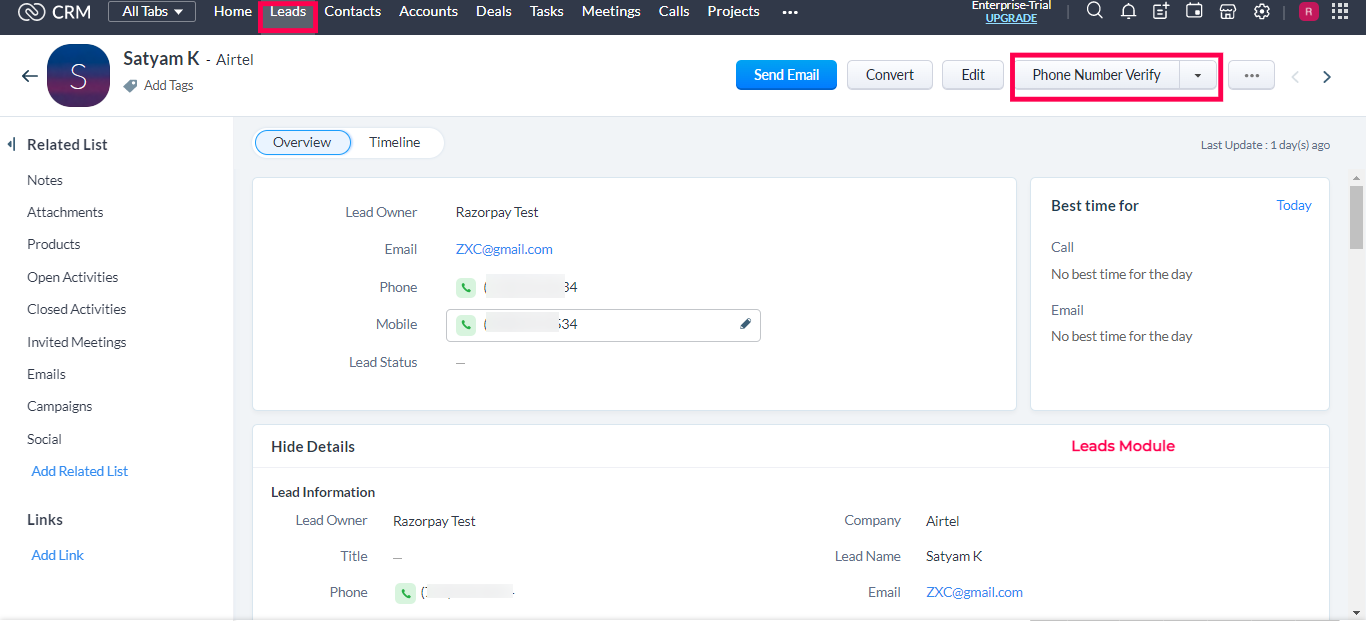The width and height of the screenshot is (1366, 621).
Task: Click the UPGRADE link
Action: [x=1011, y=18]
